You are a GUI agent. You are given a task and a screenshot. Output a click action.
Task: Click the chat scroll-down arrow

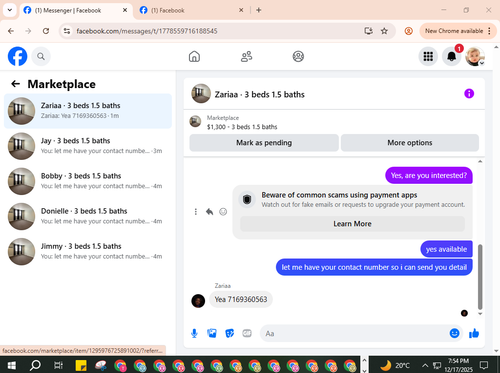point(480,314)
